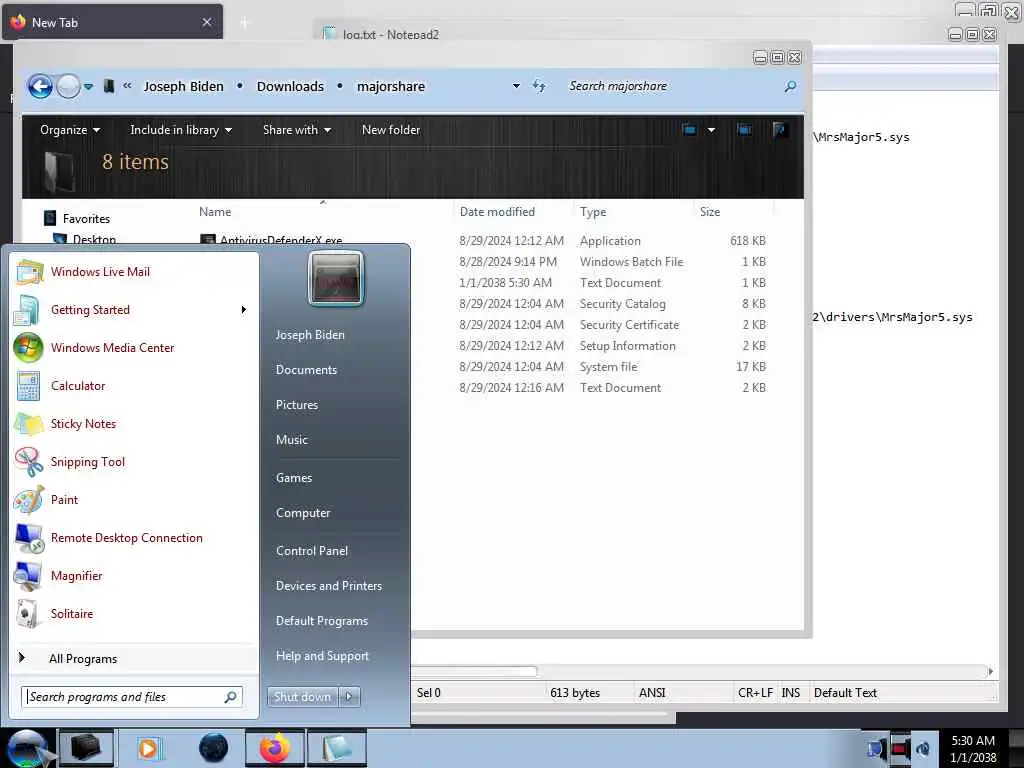The width and height of the screenshot is (1024, 768).
Task: Open Devices and Printers
Action: [x=328, y=586]
